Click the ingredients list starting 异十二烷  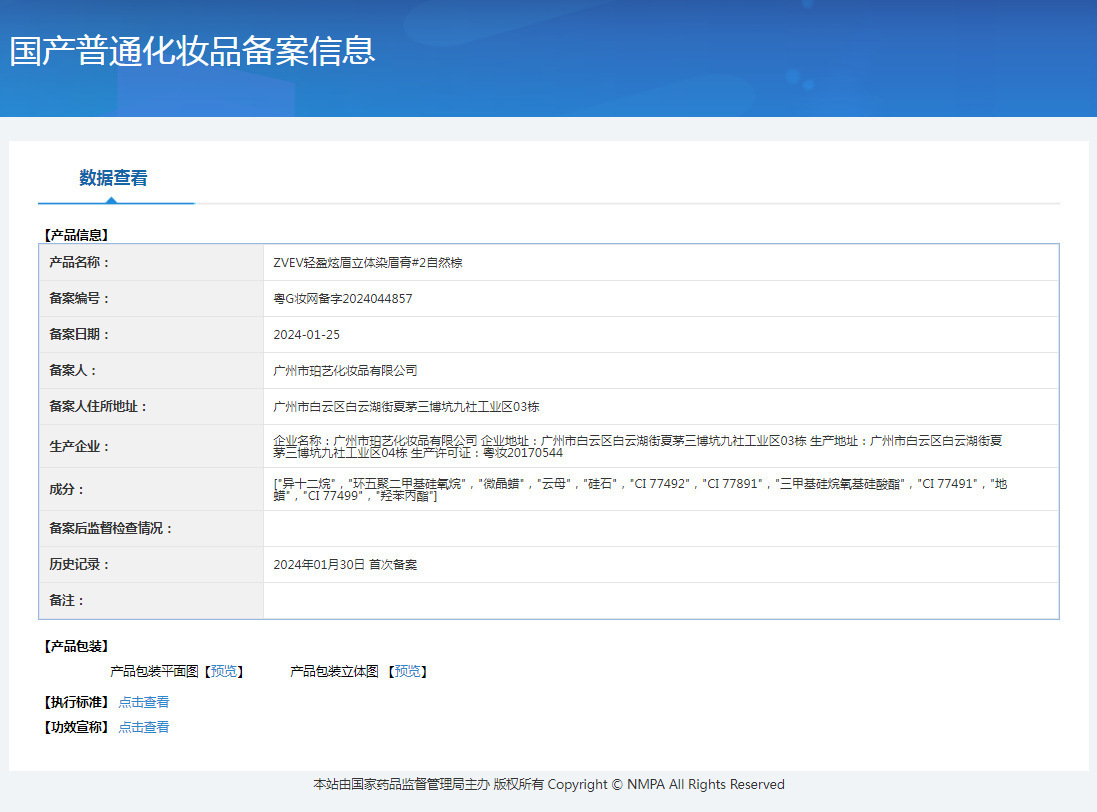point(640,490)
